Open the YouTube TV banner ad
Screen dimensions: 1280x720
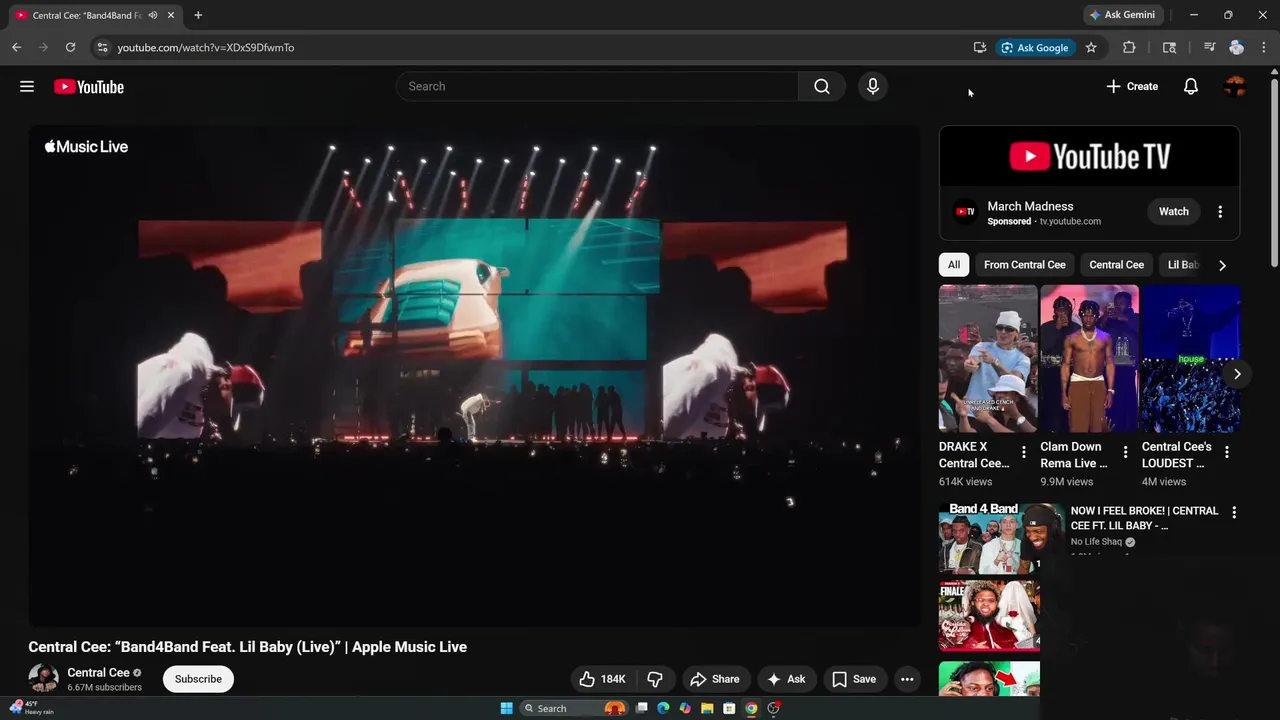(x=1089, y=156)
